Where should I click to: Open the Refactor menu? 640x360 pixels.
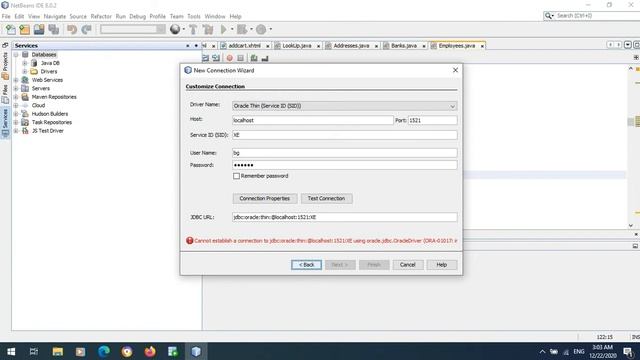101,16
